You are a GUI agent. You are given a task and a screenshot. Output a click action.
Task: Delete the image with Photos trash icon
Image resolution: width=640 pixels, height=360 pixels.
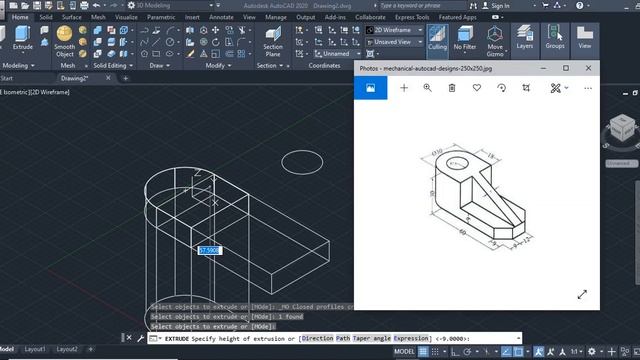452,88
